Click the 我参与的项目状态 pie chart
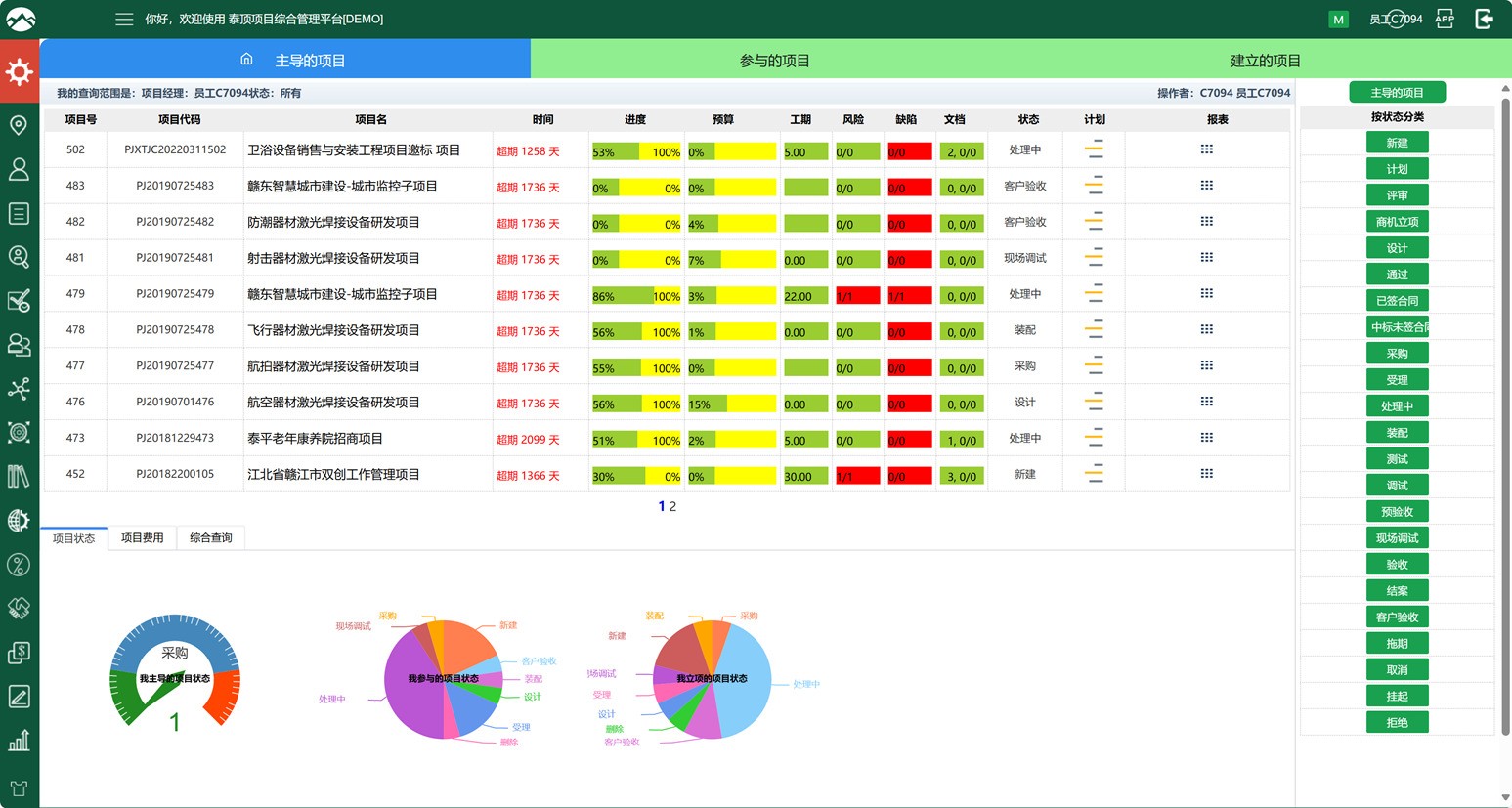This screenshot has height=808, width=1512. coord(445,677)
